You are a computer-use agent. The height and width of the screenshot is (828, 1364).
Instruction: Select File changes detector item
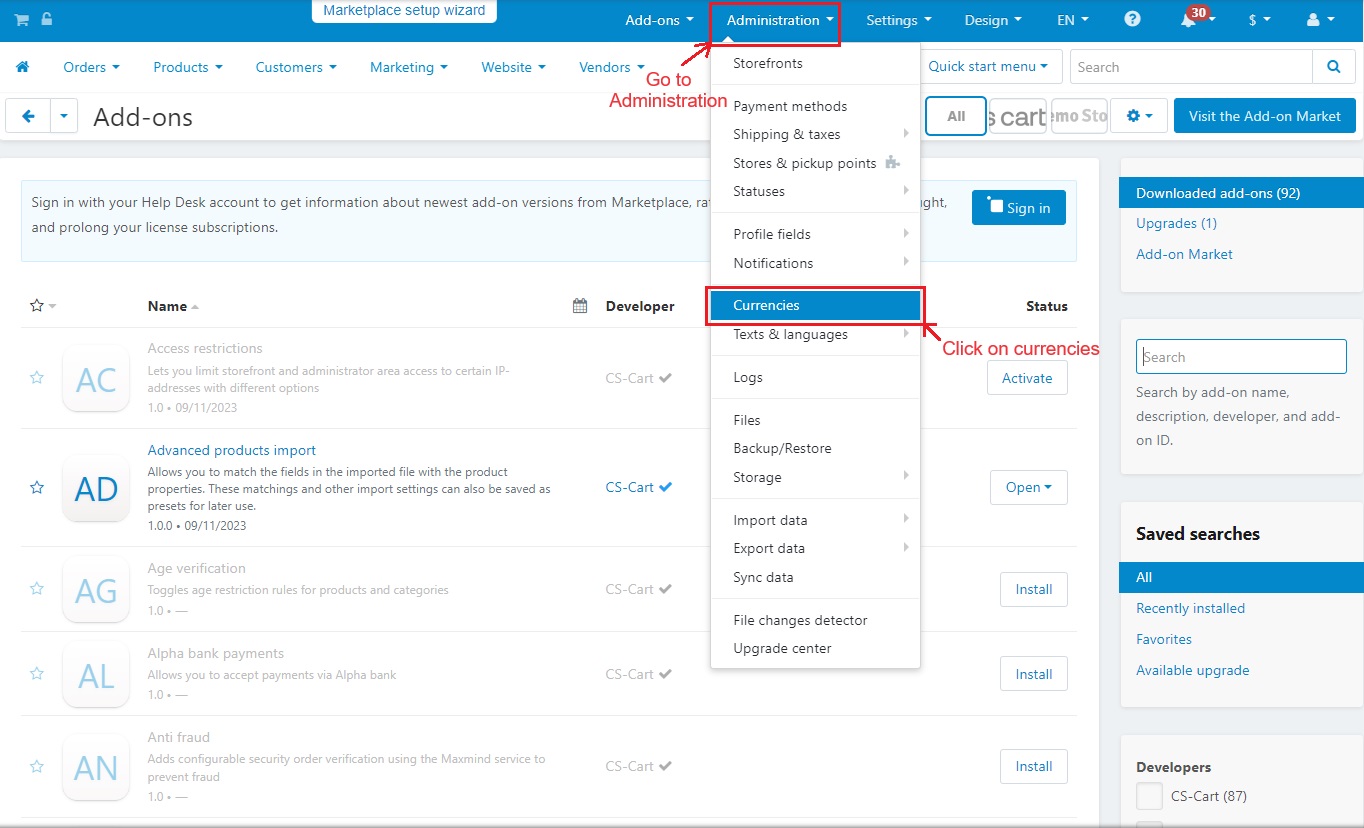pos(815,620)
